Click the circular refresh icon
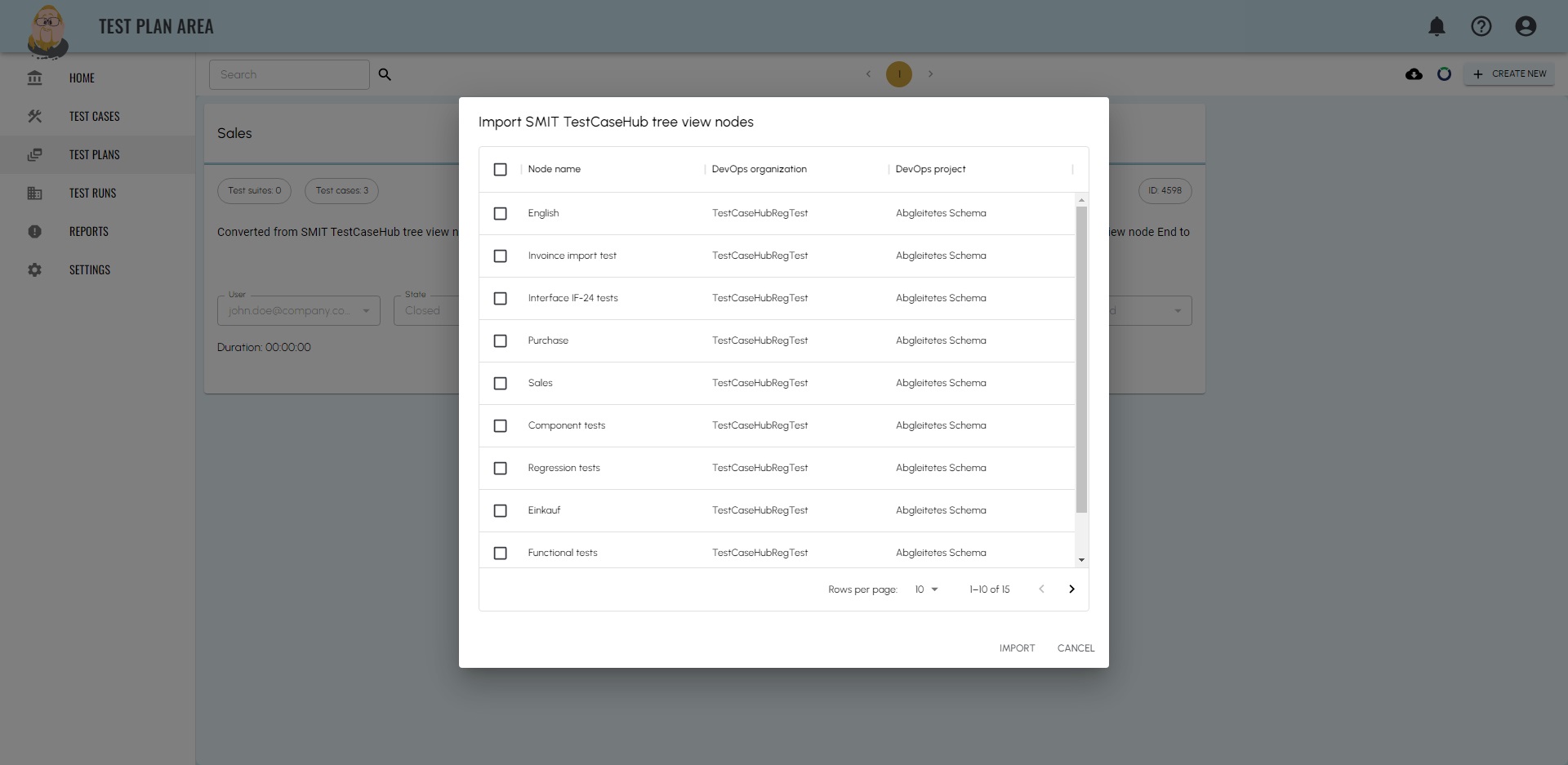Image resolution: width=1568 pixels, height=765 pixels. (x=1444, y=74)
